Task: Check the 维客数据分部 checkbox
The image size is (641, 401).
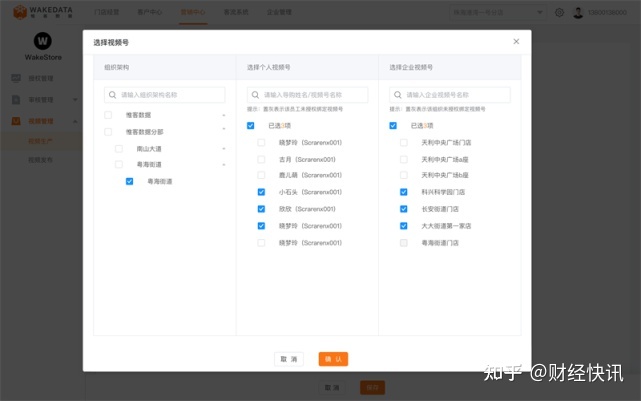Action: 108,132
